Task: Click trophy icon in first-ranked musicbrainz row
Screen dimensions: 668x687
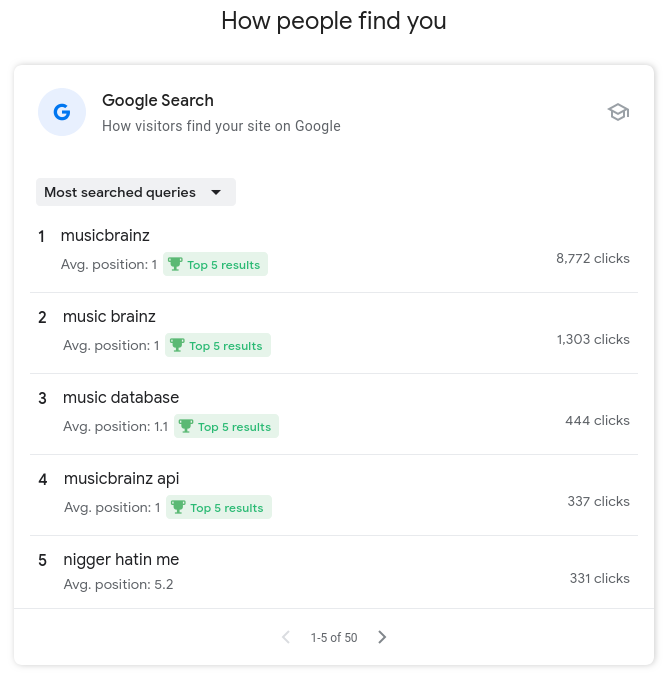Action: (x=175, y=265)
